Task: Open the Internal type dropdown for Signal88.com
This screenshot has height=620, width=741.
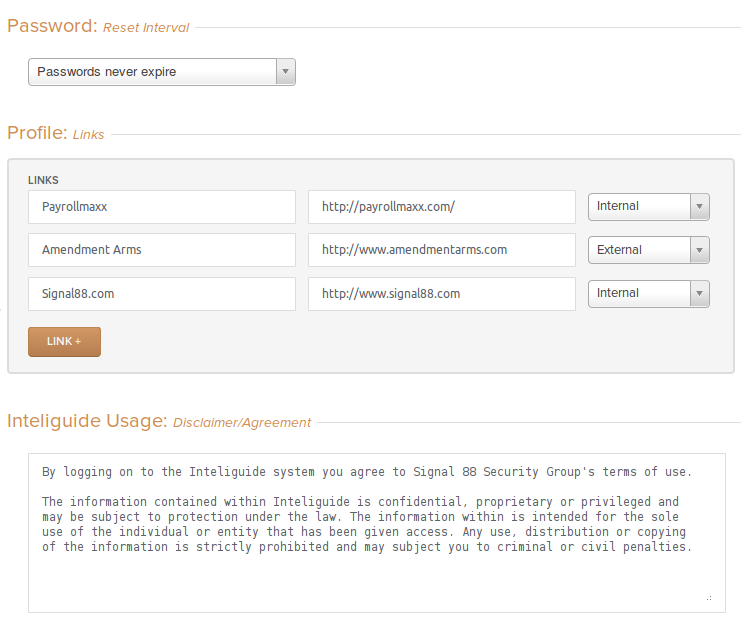Action: click(x=648, y=293)
